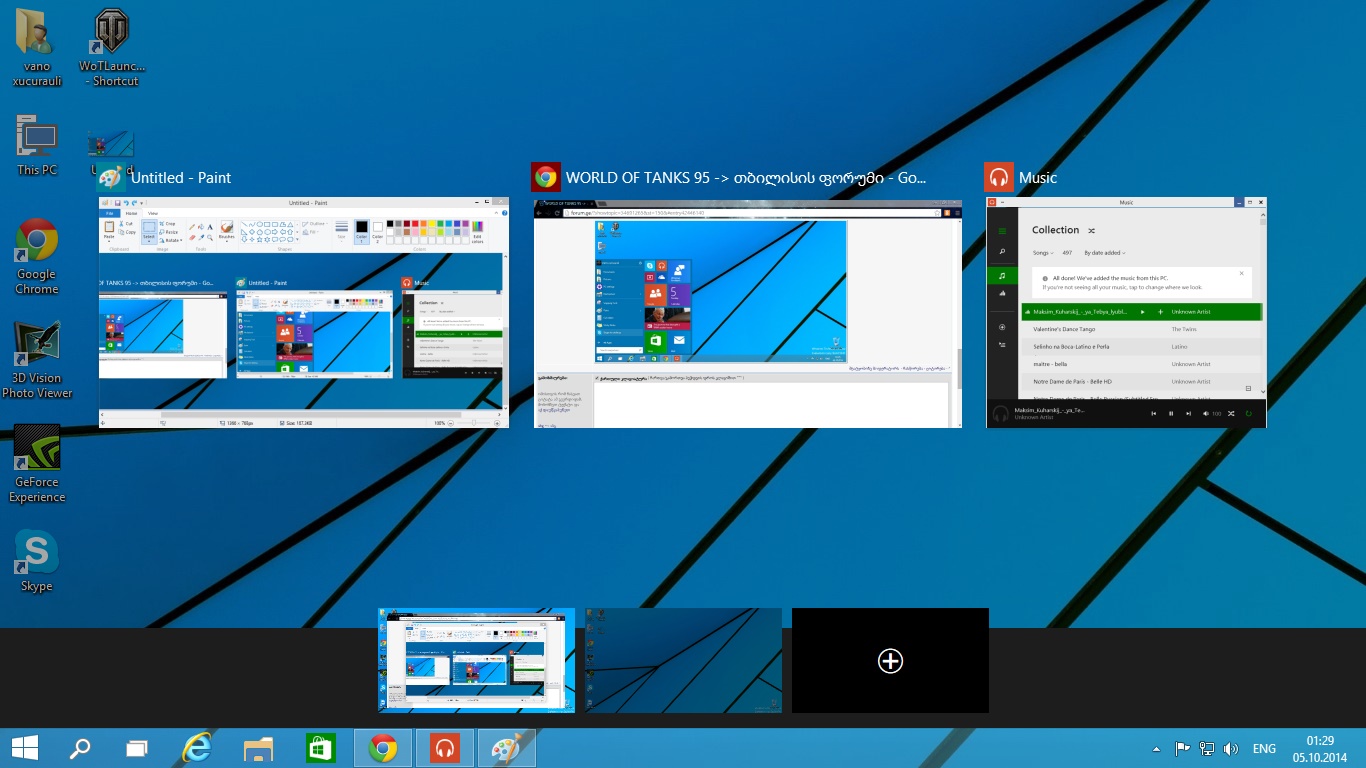Click the Paint taskbar icon

click(507, 748)
